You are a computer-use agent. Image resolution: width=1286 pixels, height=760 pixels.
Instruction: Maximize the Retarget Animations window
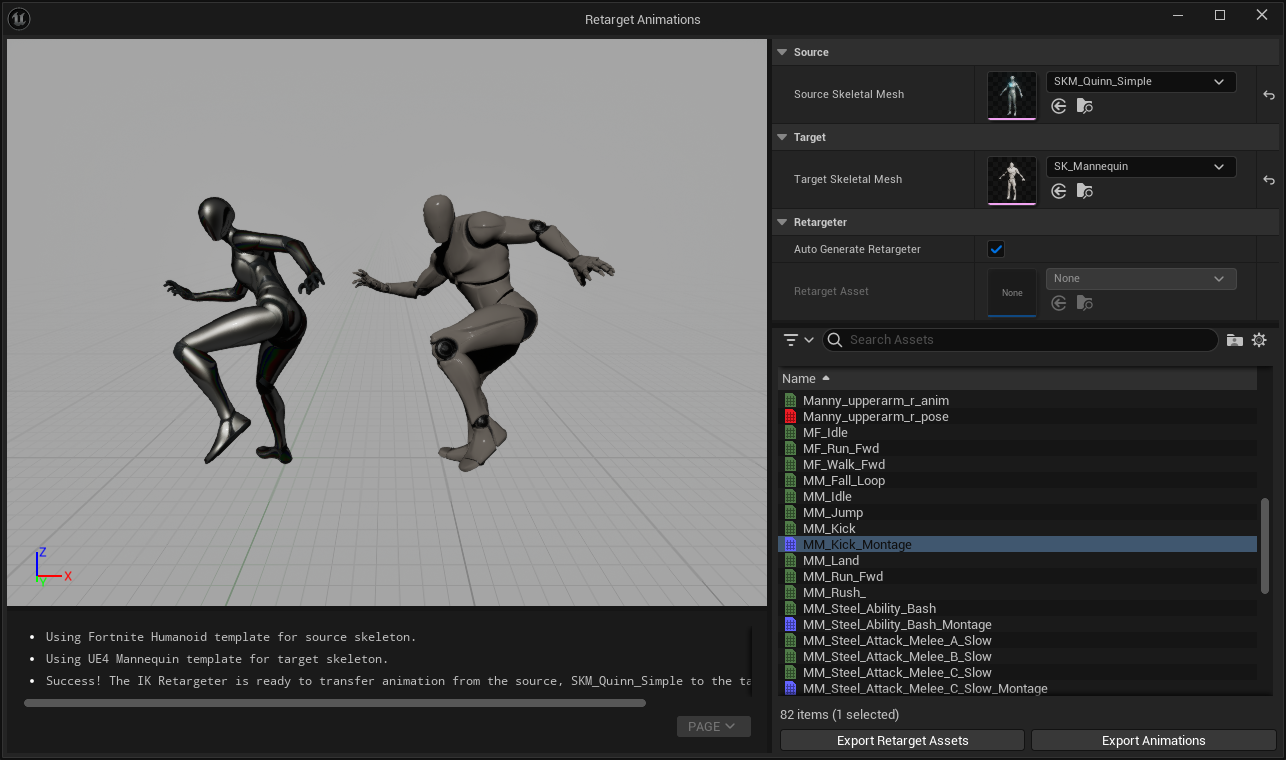click(1220, 15)
